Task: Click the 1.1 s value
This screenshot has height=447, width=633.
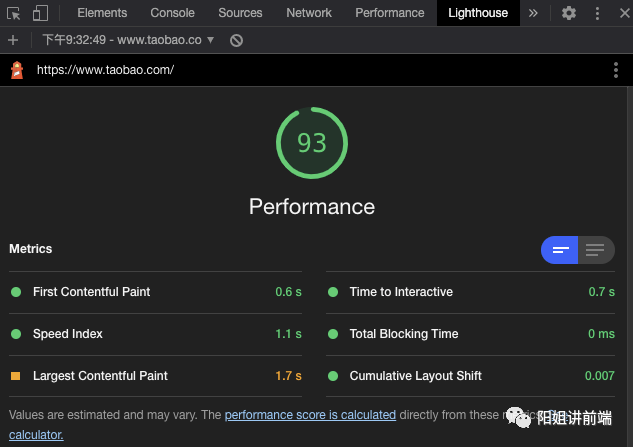Action: pyautogui.click(x=288, y=334)
